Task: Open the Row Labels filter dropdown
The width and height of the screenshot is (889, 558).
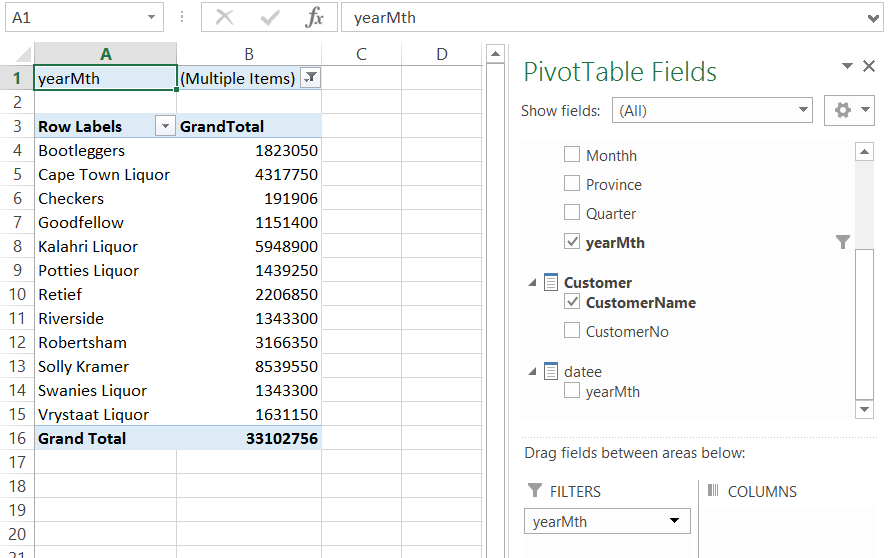Action: pos(165,126)
